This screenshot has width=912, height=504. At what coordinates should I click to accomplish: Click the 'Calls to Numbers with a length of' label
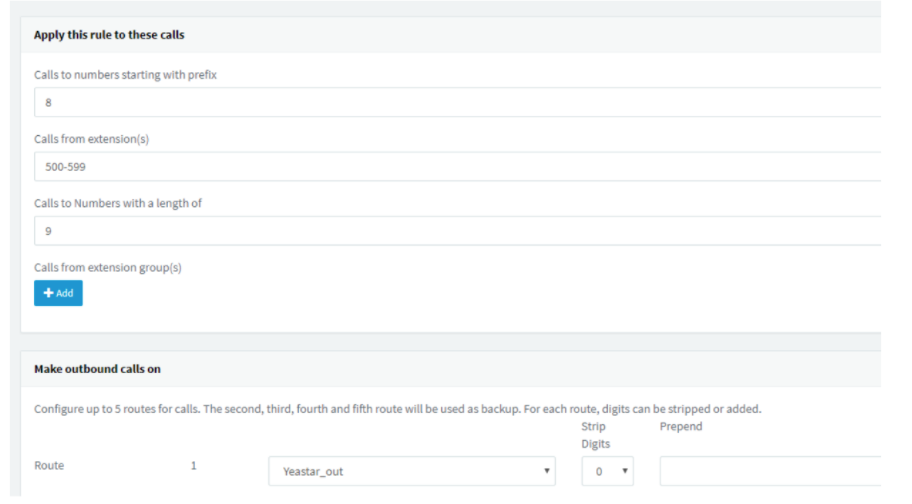pos(118,203)
